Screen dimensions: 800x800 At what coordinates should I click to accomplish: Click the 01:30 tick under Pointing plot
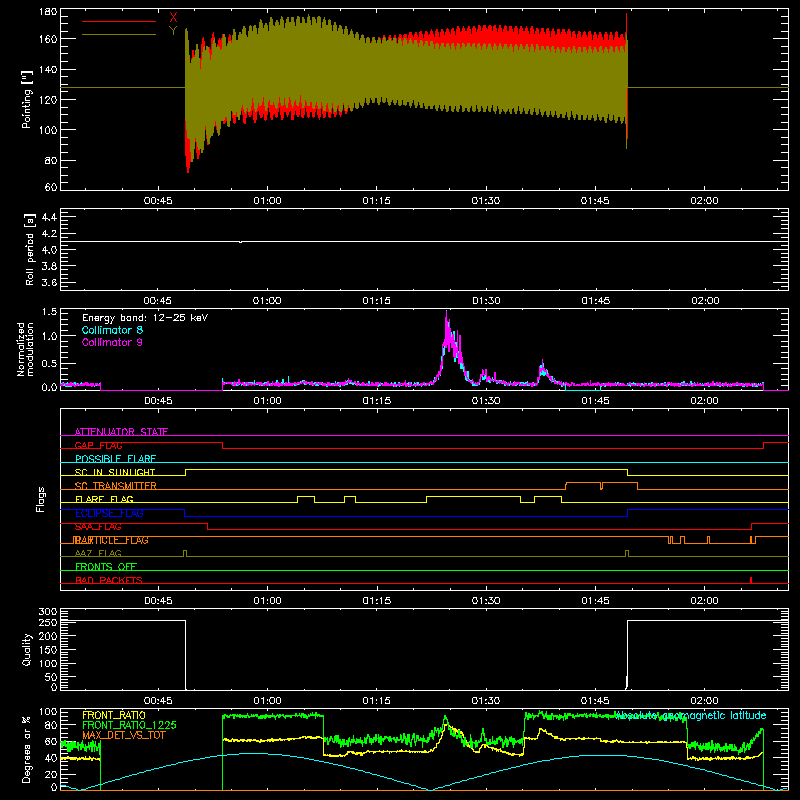[486, 201]
